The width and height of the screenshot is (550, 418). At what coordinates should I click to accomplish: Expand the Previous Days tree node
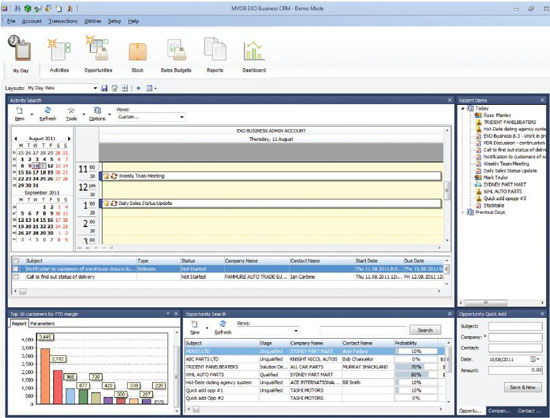click(463, 212)
